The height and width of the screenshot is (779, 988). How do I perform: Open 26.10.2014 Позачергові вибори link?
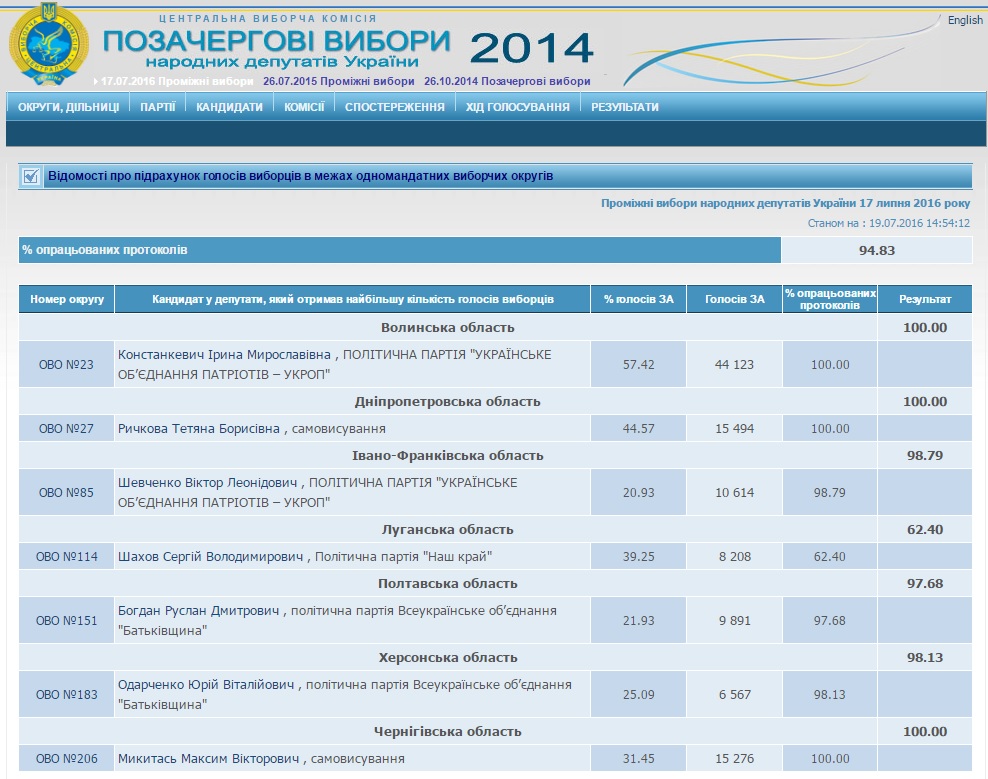507,81
